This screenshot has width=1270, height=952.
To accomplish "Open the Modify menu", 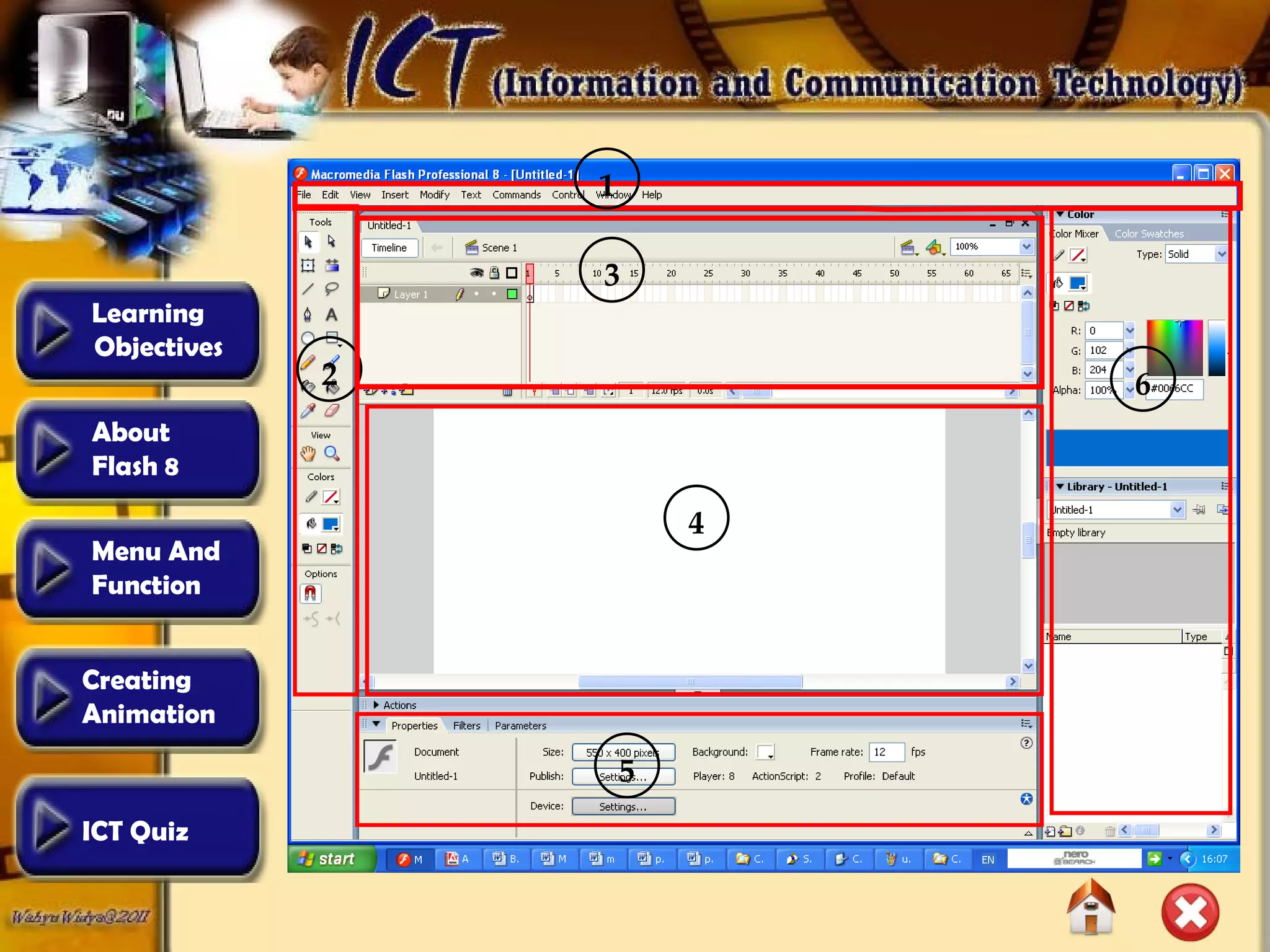I will pyautogui.click(x=435, y=195).
